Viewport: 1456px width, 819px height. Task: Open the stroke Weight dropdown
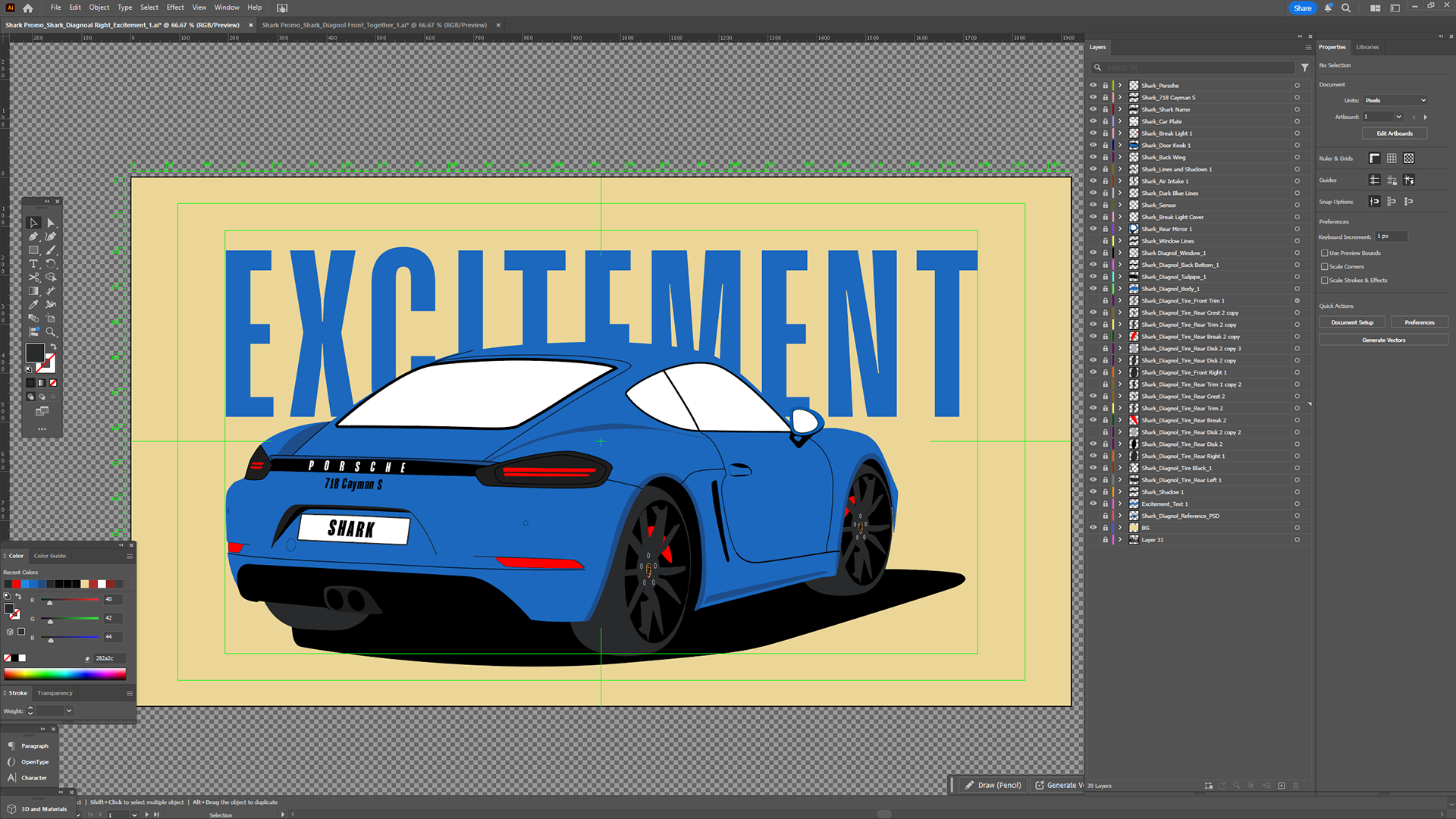pyautogui.click(x=69, y=711)
